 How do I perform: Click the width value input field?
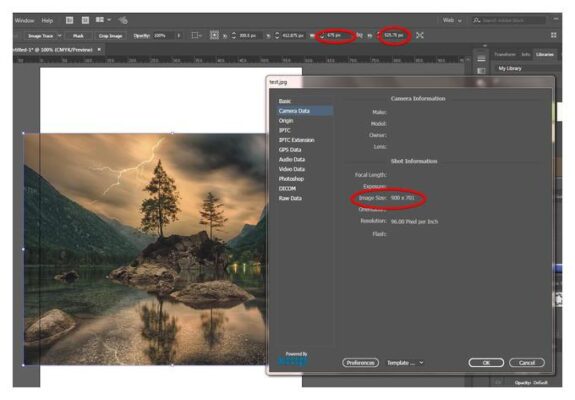tap(335, 35)
